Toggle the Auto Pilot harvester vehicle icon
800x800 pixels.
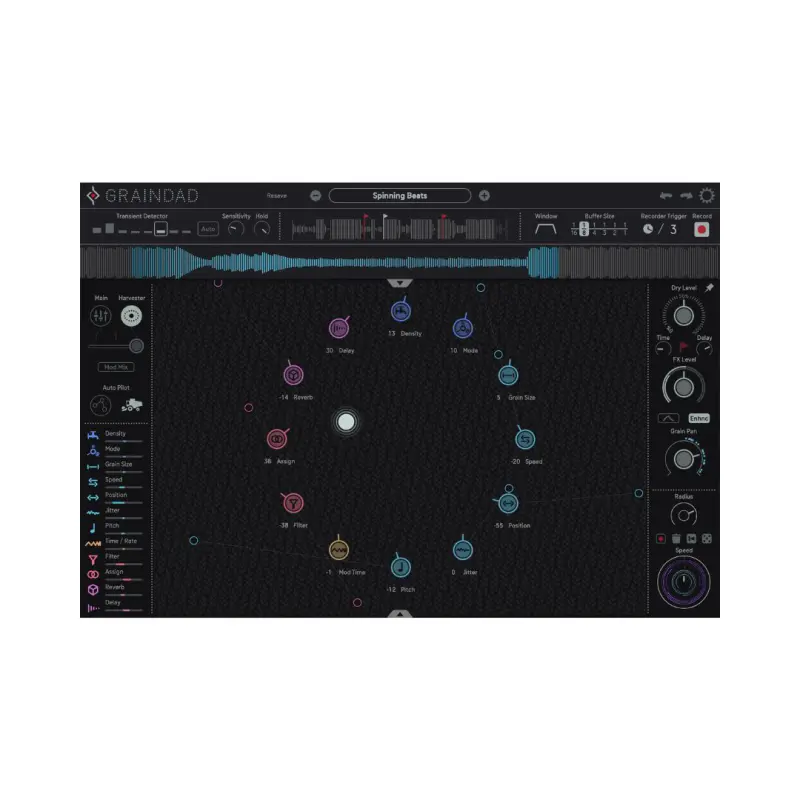(x=132, y=405)
